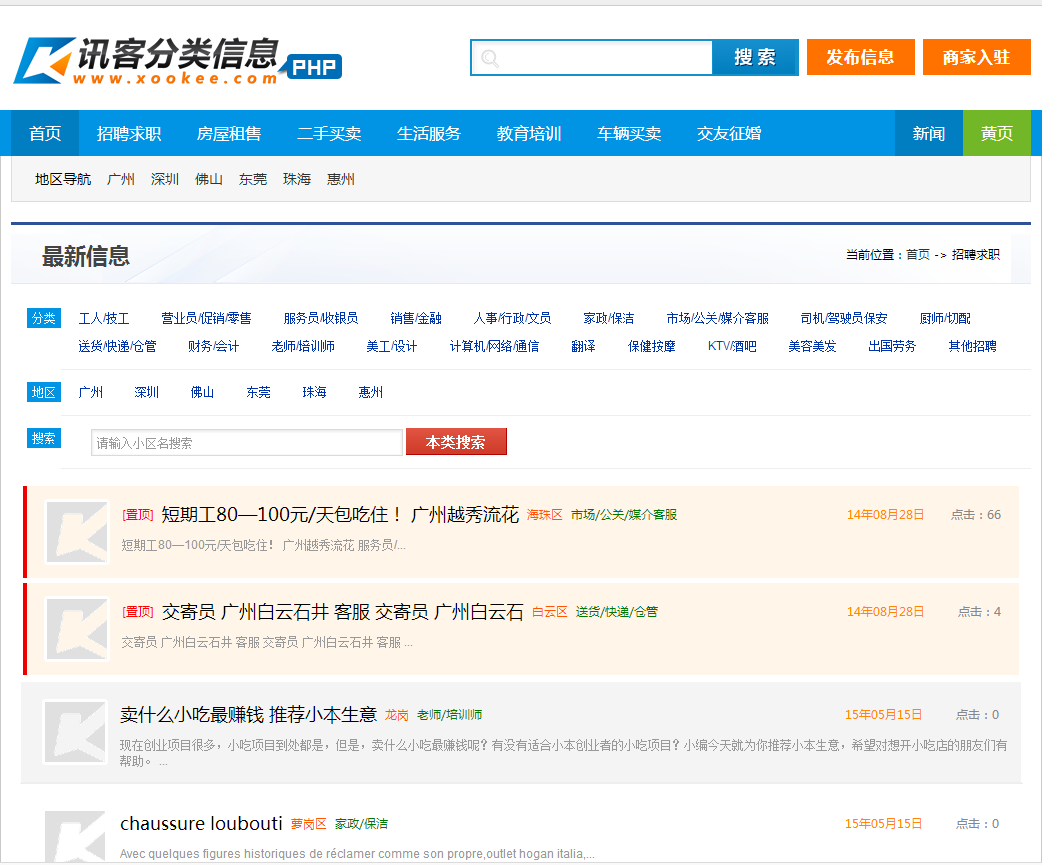Choose 佛山 in 地区 filter row
The image size is (1042, 865).
(202, 392)
